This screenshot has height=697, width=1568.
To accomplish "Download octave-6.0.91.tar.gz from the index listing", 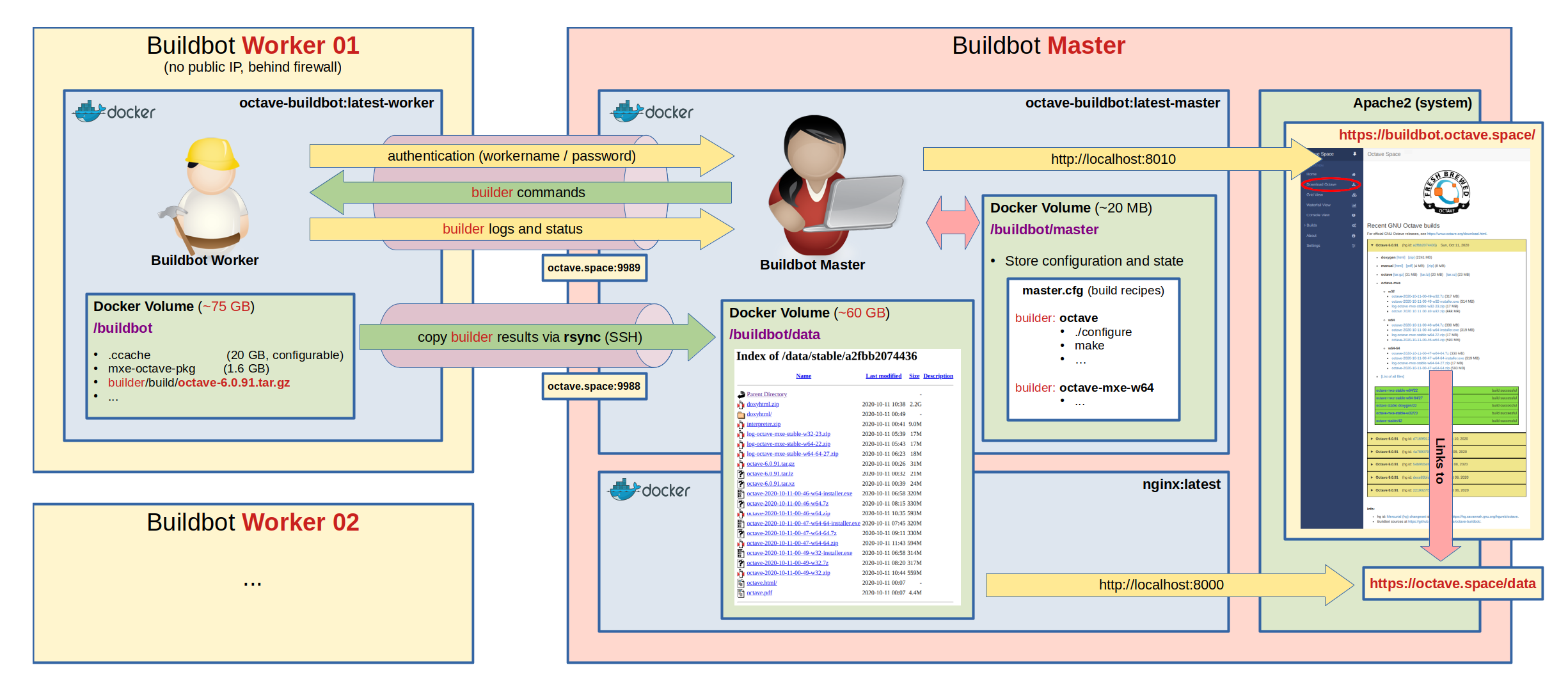I will tap(770, 464).
